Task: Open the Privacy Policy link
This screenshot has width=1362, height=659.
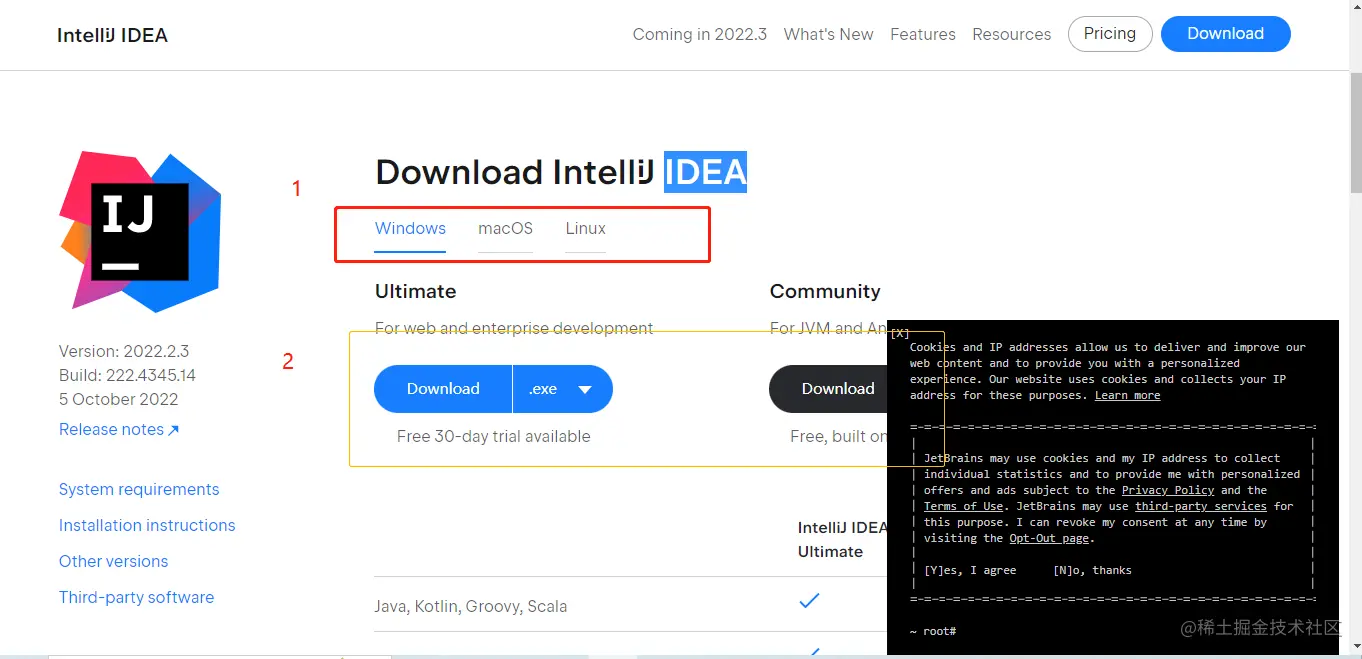Action: [x=1167, y=490]
